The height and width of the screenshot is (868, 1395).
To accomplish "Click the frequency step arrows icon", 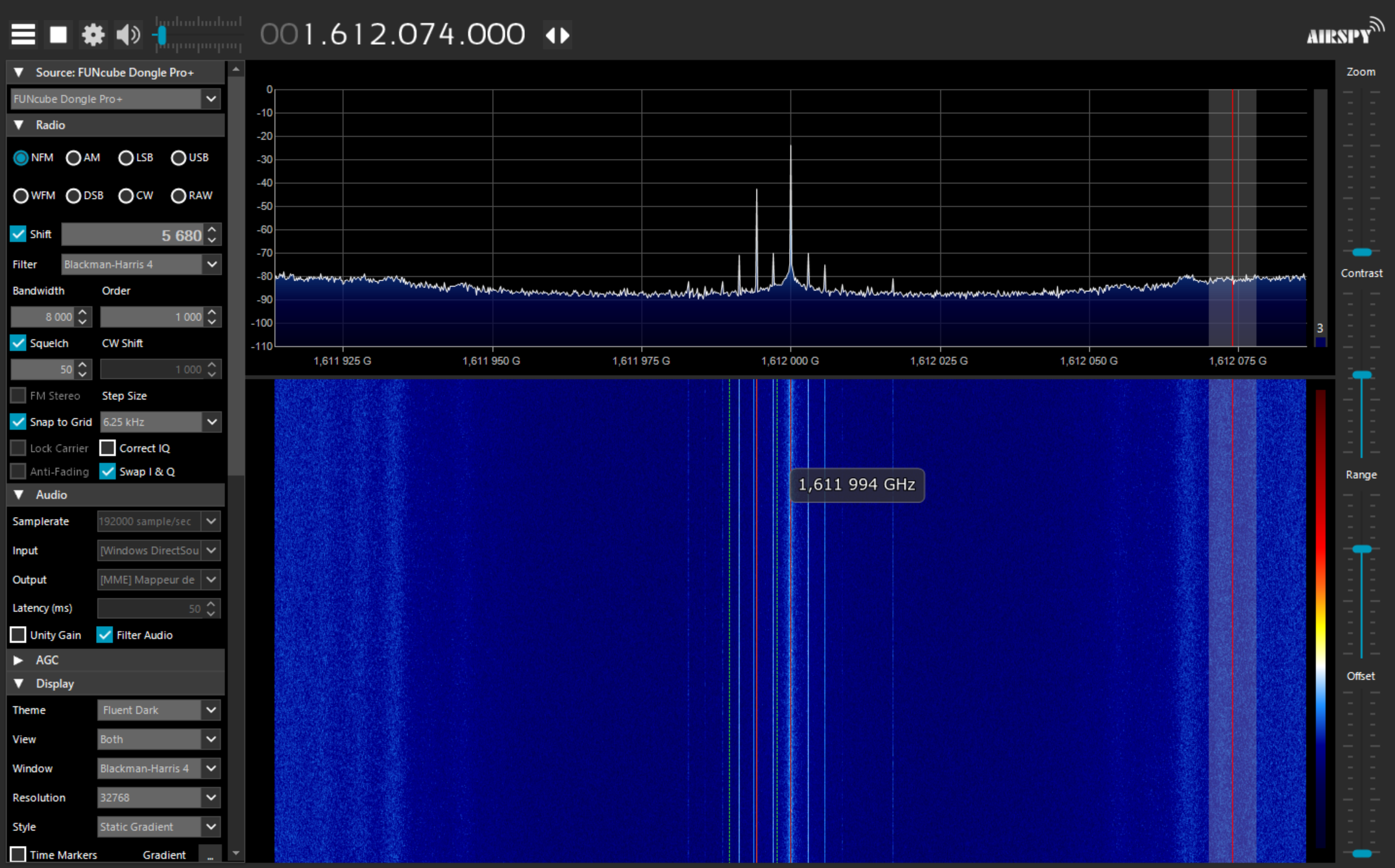I will point(557,34).
